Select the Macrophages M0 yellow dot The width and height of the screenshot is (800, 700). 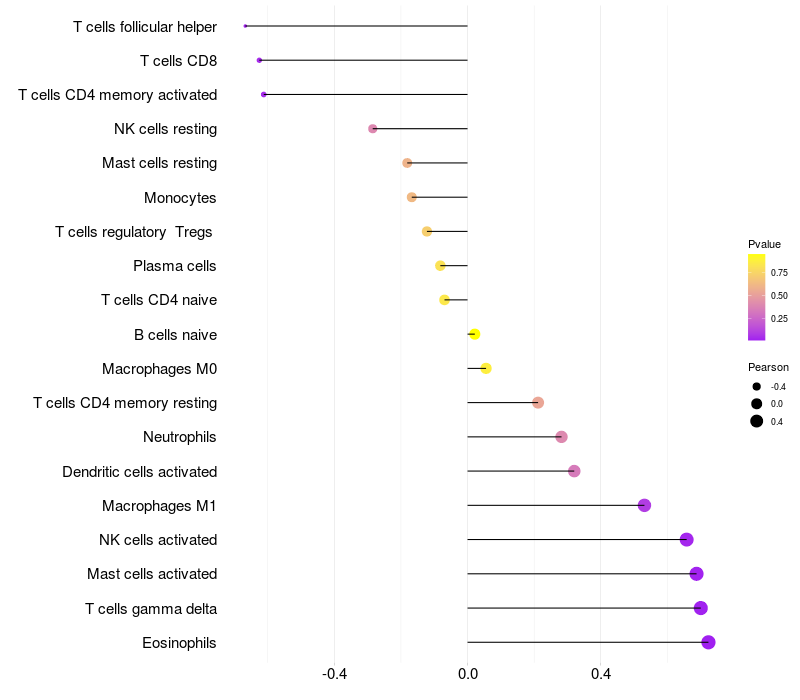[x=486, y=368]
